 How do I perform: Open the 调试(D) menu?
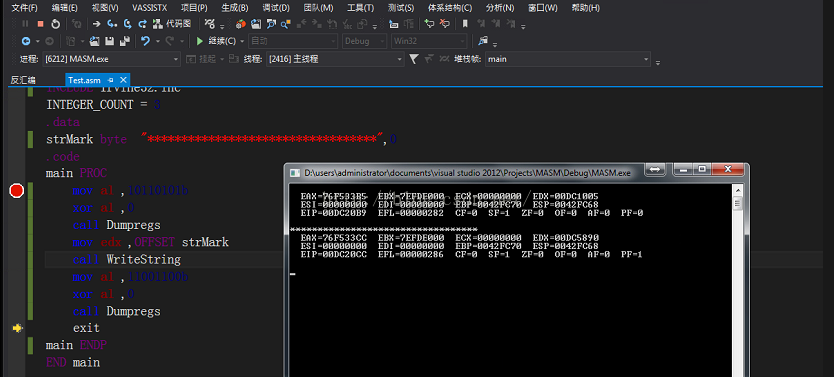(x=276, y=8)
